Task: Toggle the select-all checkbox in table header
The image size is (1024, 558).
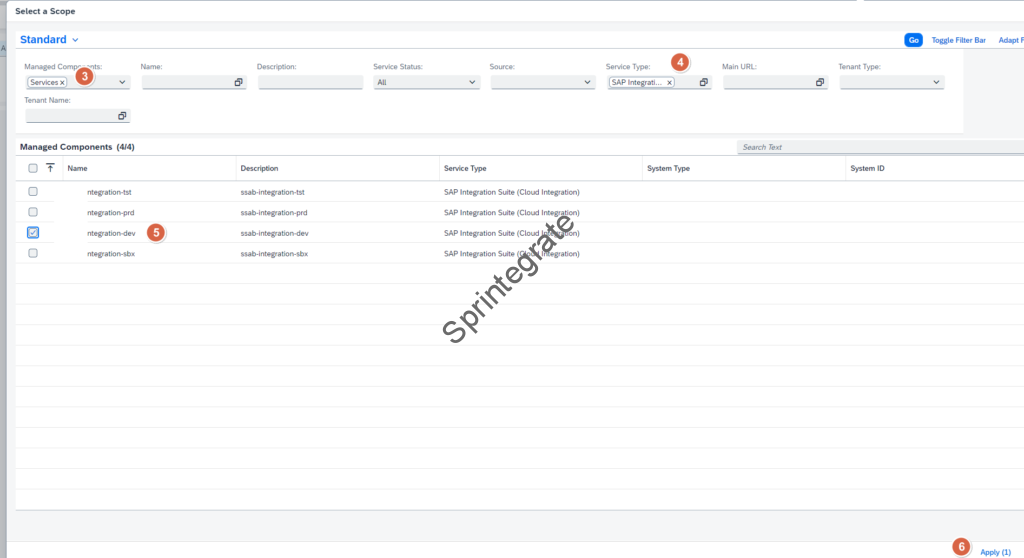Action: tap(33, 168)
